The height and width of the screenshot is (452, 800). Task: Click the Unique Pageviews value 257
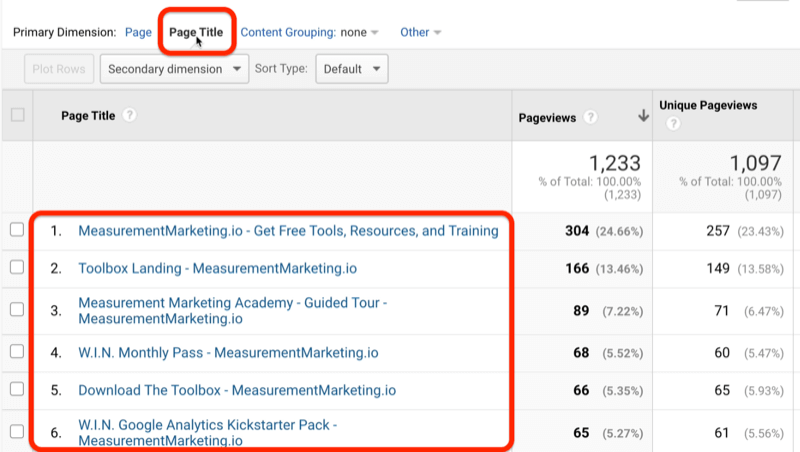[x=718, y=231]
